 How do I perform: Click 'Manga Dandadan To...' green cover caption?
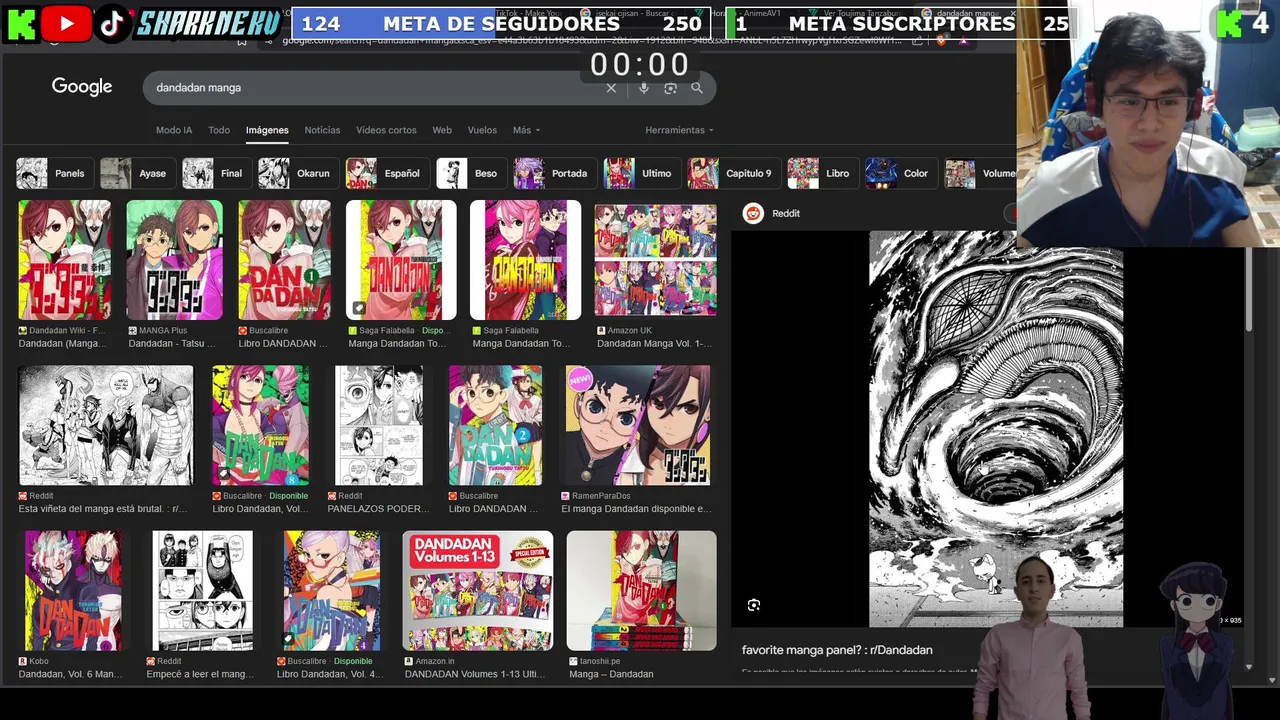tap(397, 343)
